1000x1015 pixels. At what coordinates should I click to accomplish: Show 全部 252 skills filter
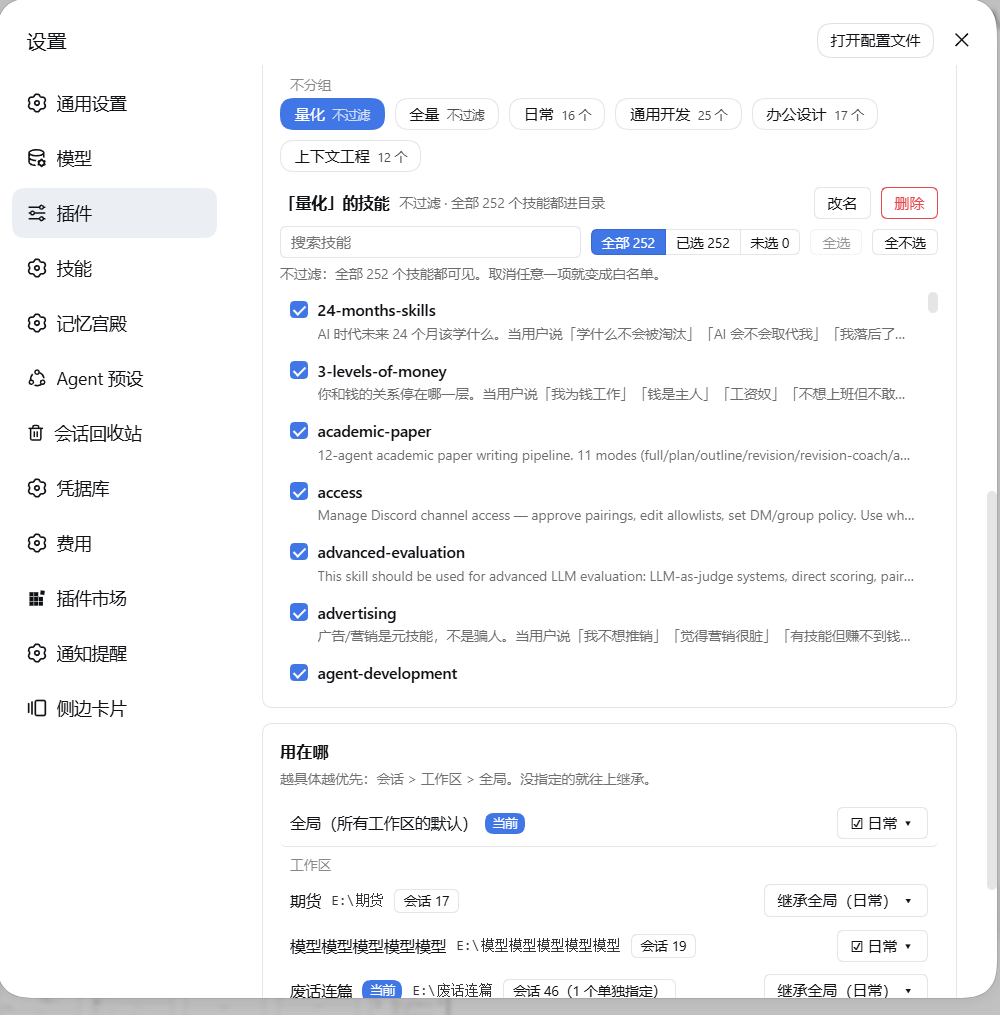(628, 243)
